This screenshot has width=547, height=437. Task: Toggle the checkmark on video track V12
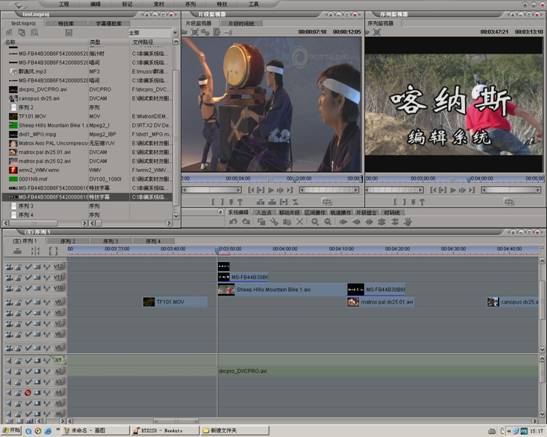click(x=28, y=267)
